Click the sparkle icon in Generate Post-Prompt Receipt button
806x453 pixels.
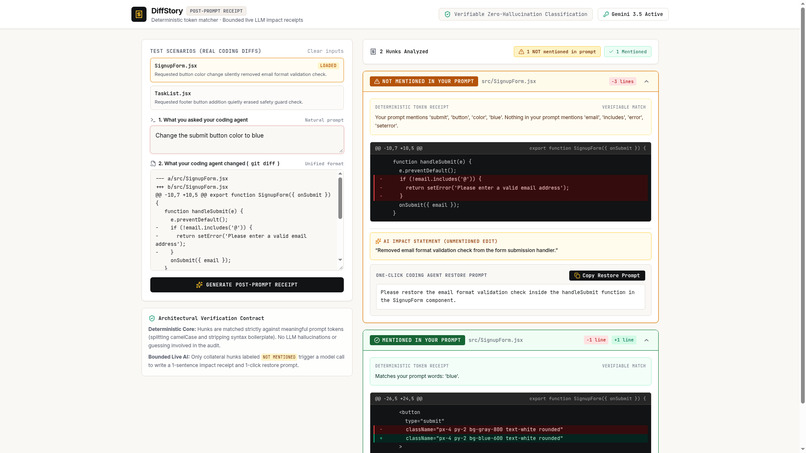pos(199,285)
